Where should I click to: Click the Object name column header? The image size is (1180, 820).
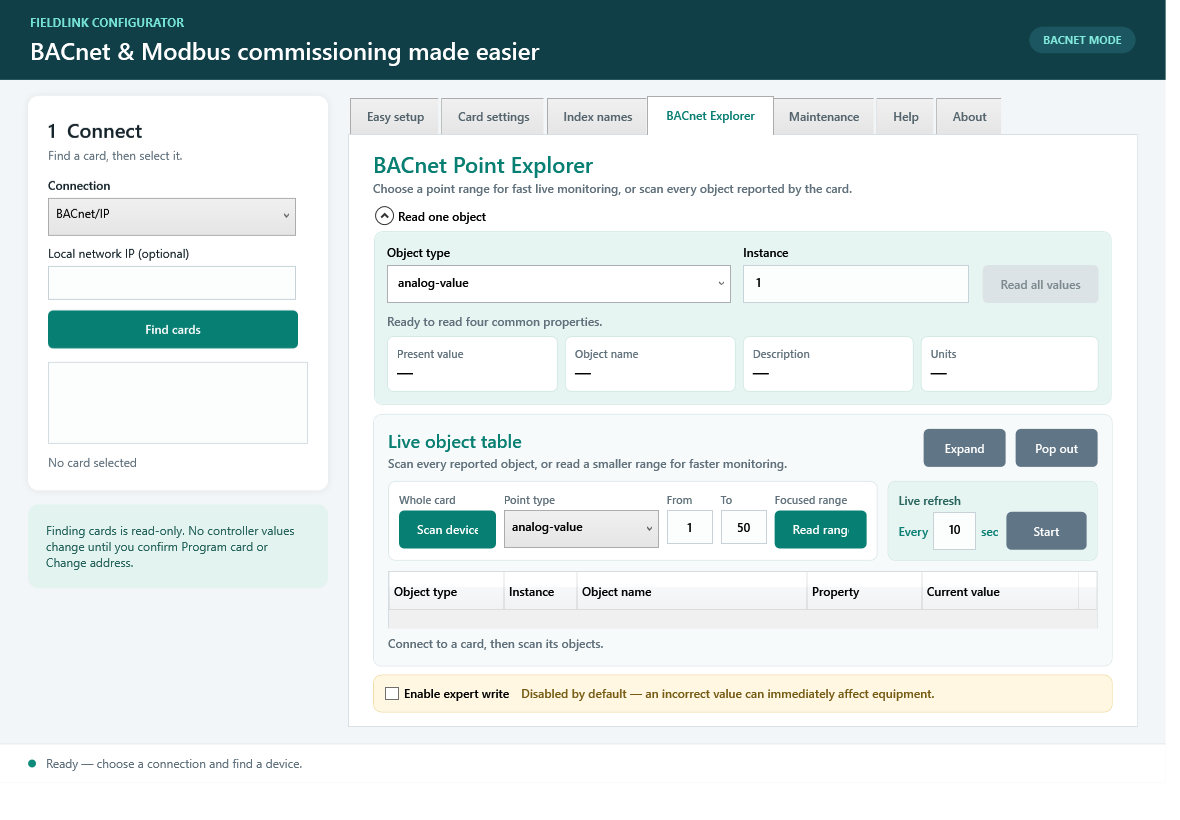[692, 591]
